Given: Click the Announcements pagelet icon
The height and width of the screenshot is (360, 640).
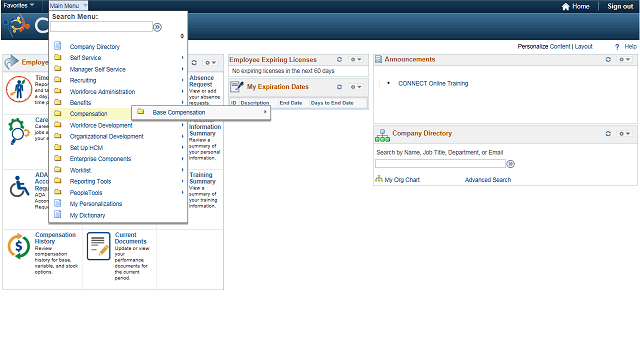Looking at the screenshot, I should pos(378,60).
